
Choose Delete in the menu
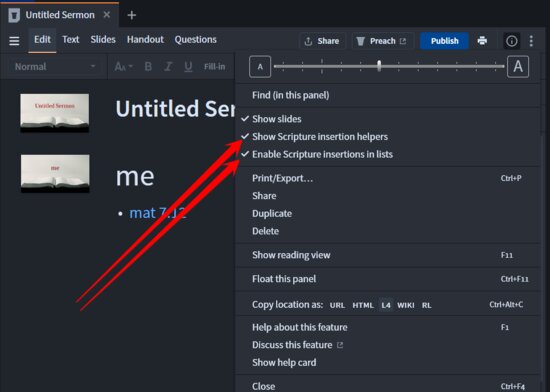[388, 231]
